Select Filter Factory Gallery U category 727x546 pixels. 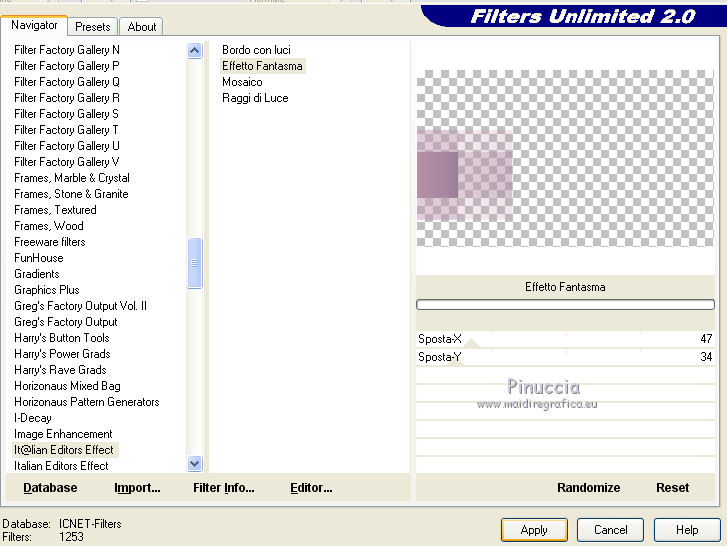(x=67, y=146)
